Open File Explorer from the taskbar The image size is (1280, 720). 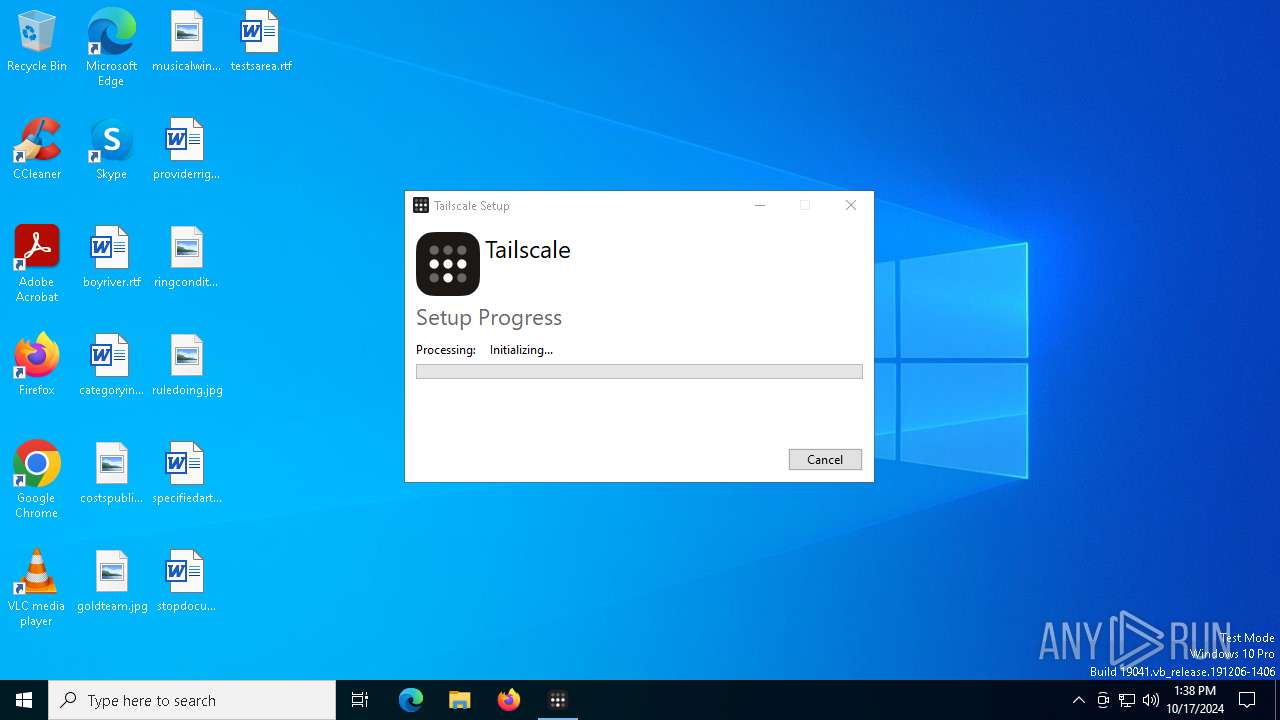click(x=460, y=700)
